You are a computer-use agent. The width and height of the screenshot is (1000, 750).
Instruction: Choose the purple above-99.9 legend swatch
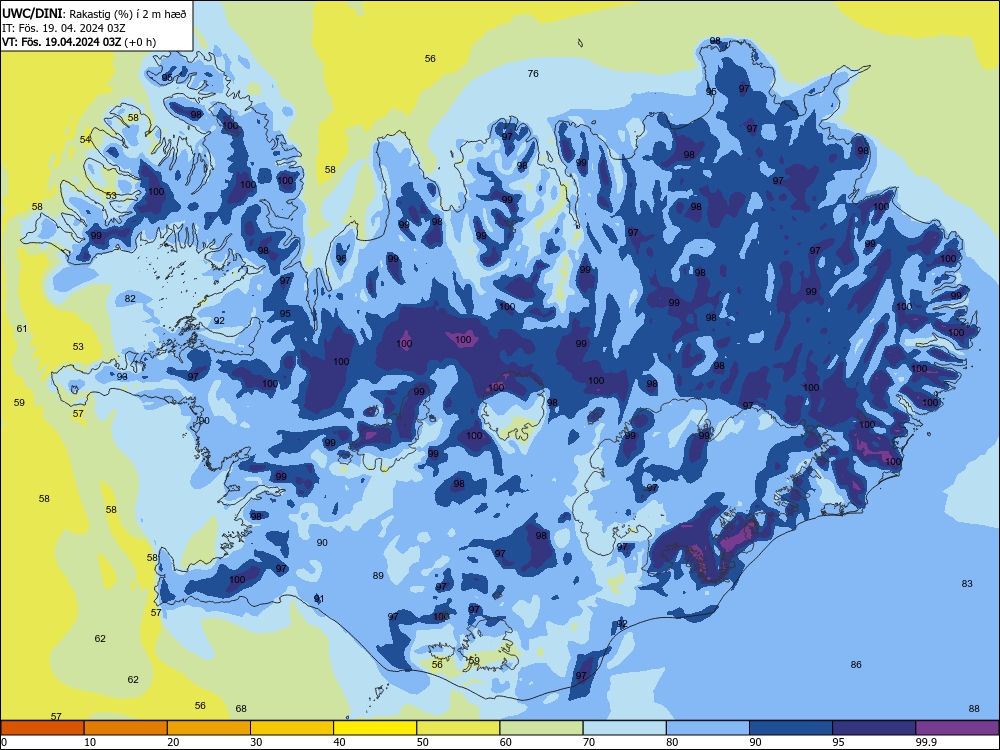point(957,728)
